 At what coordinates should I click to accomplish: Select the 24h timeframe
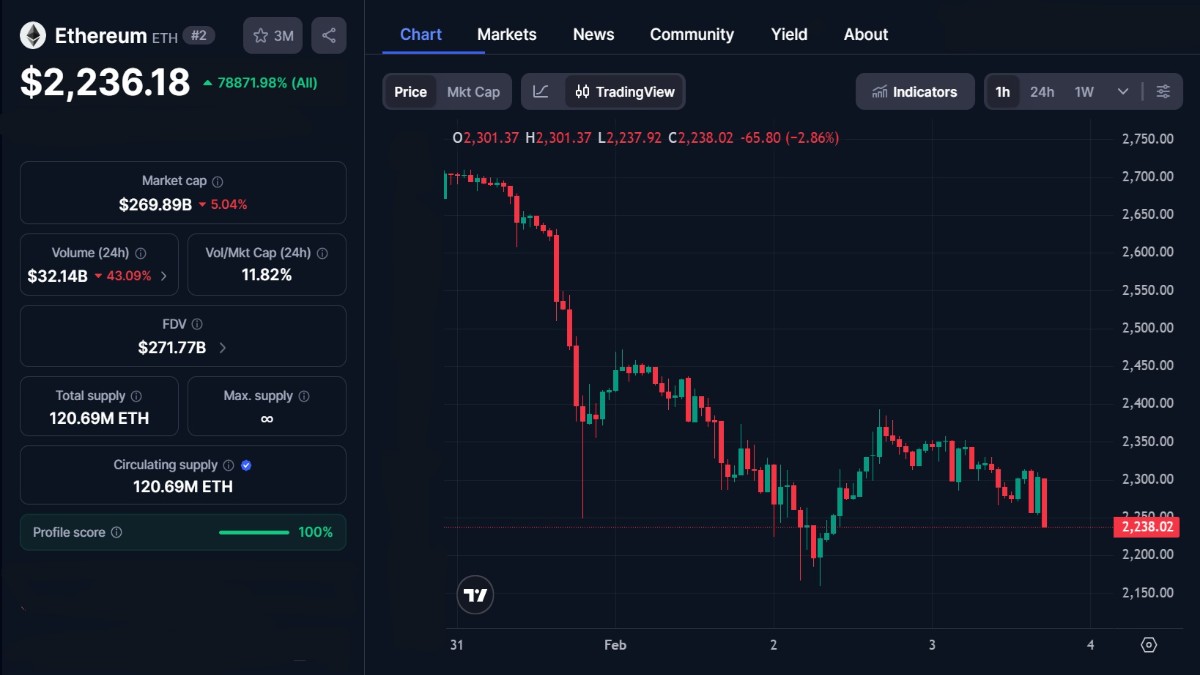1042,91
